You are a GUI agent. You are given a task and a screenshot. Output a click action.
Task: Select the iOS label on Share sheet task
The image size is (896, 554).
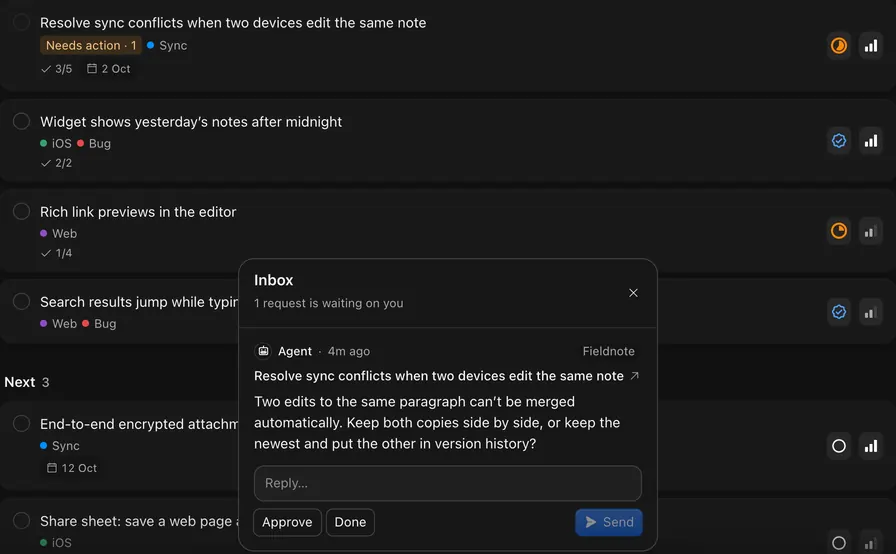click(x=56, y=543)
